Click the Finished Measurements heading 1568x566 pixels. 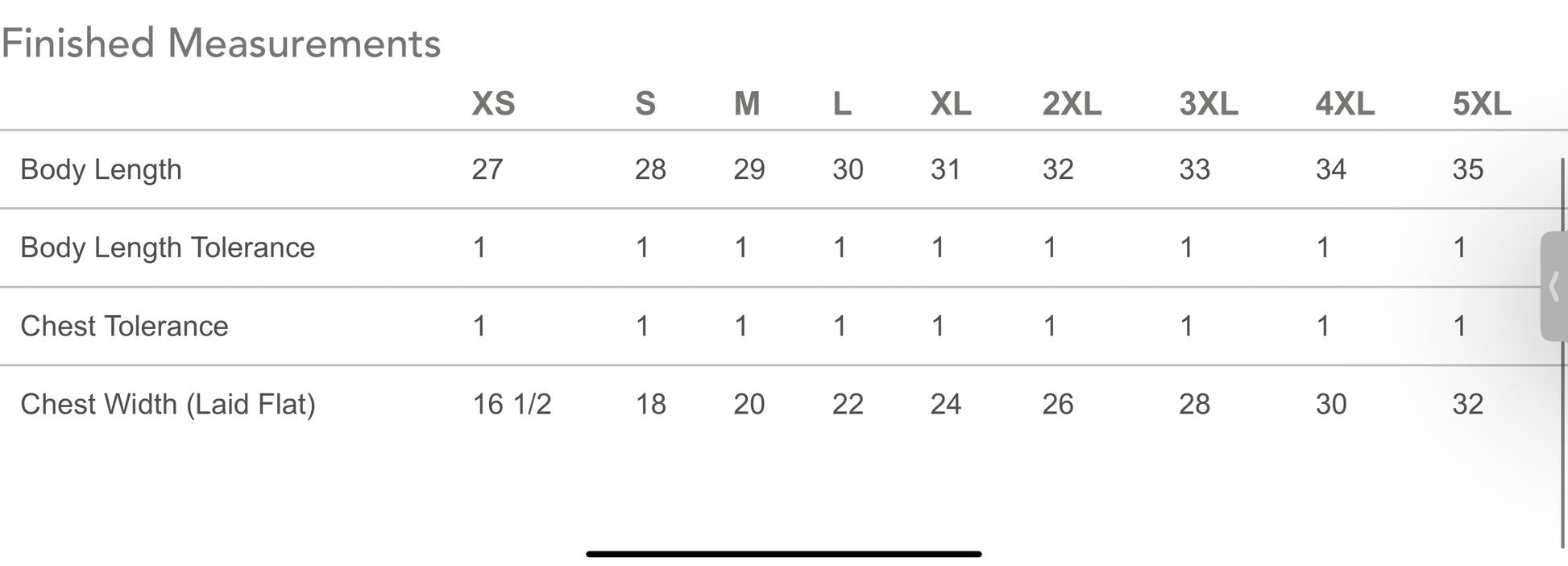[221, 44]
